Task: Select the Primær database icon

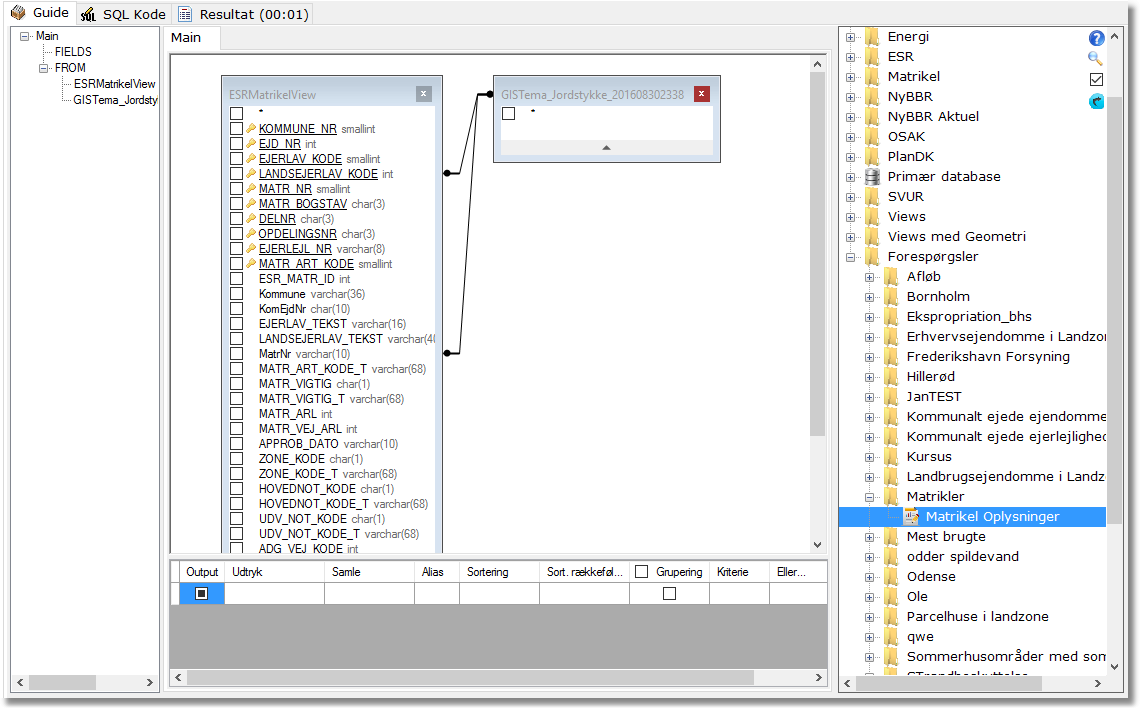Action: coord(872,177)
